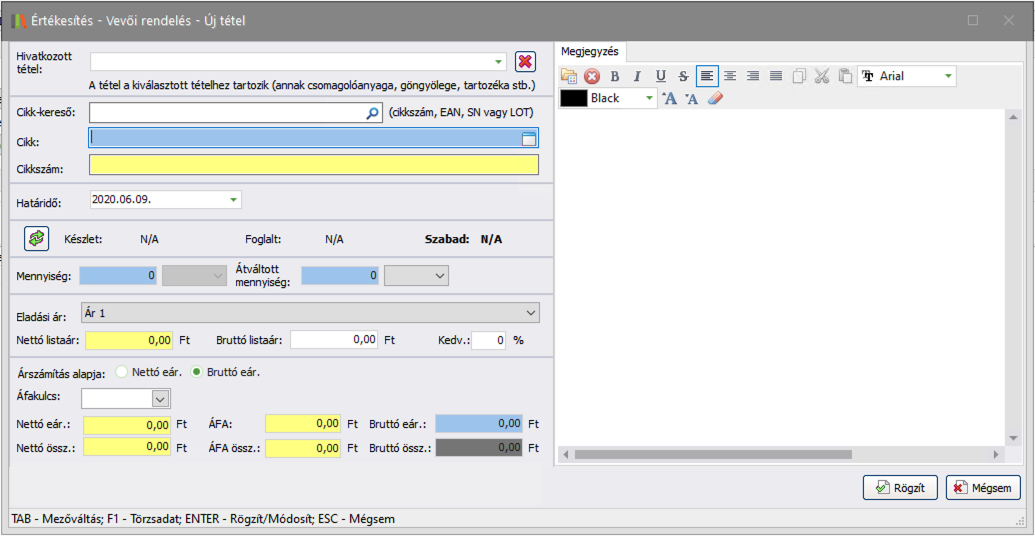The height and width of the screenshot is (536, 1035).
Task: Toggle strikethrough text formatting
Action: (683, 76)
